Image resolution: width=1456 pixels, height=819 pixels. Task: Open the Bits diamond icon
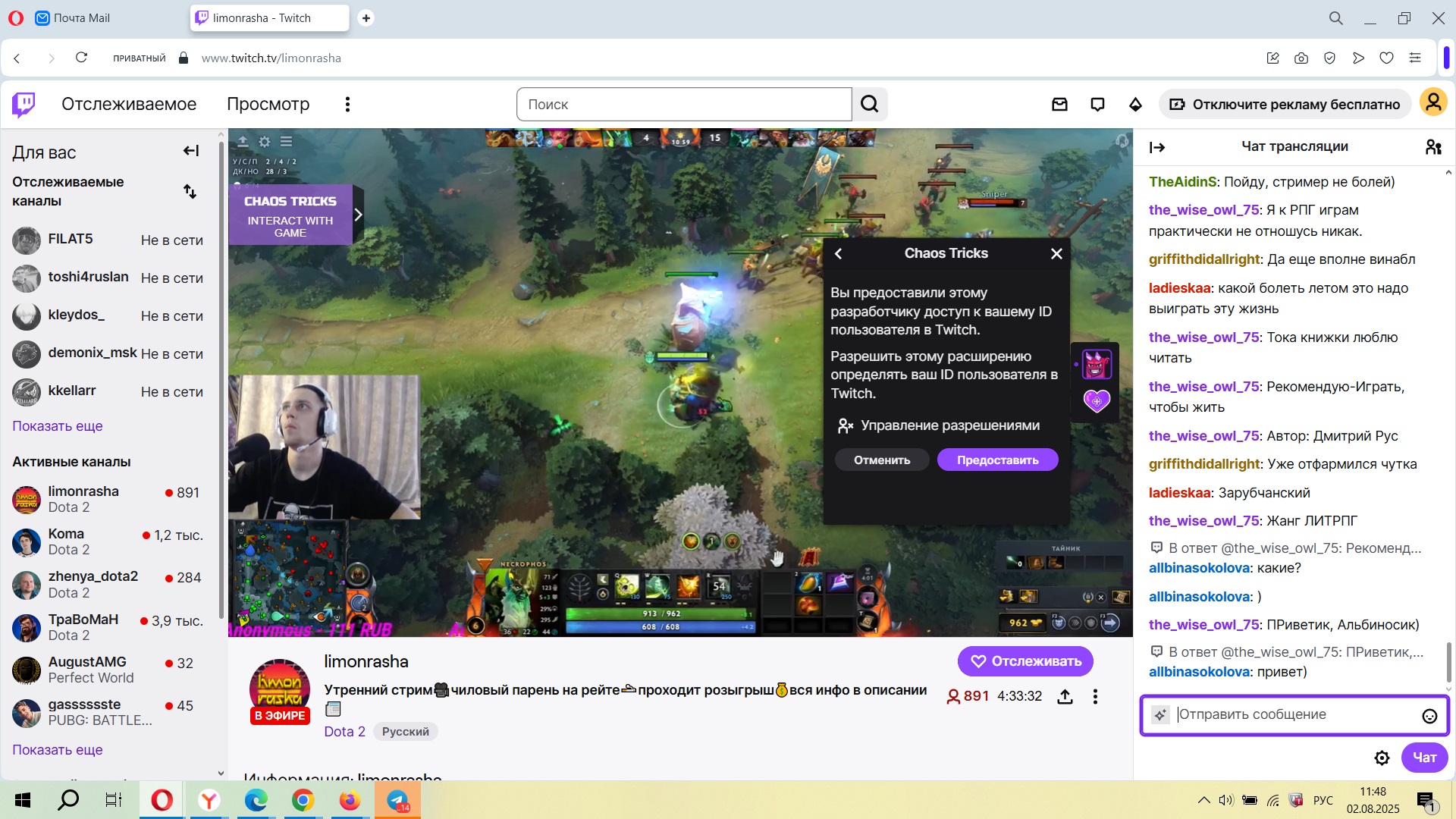[x=1135, y=104]
